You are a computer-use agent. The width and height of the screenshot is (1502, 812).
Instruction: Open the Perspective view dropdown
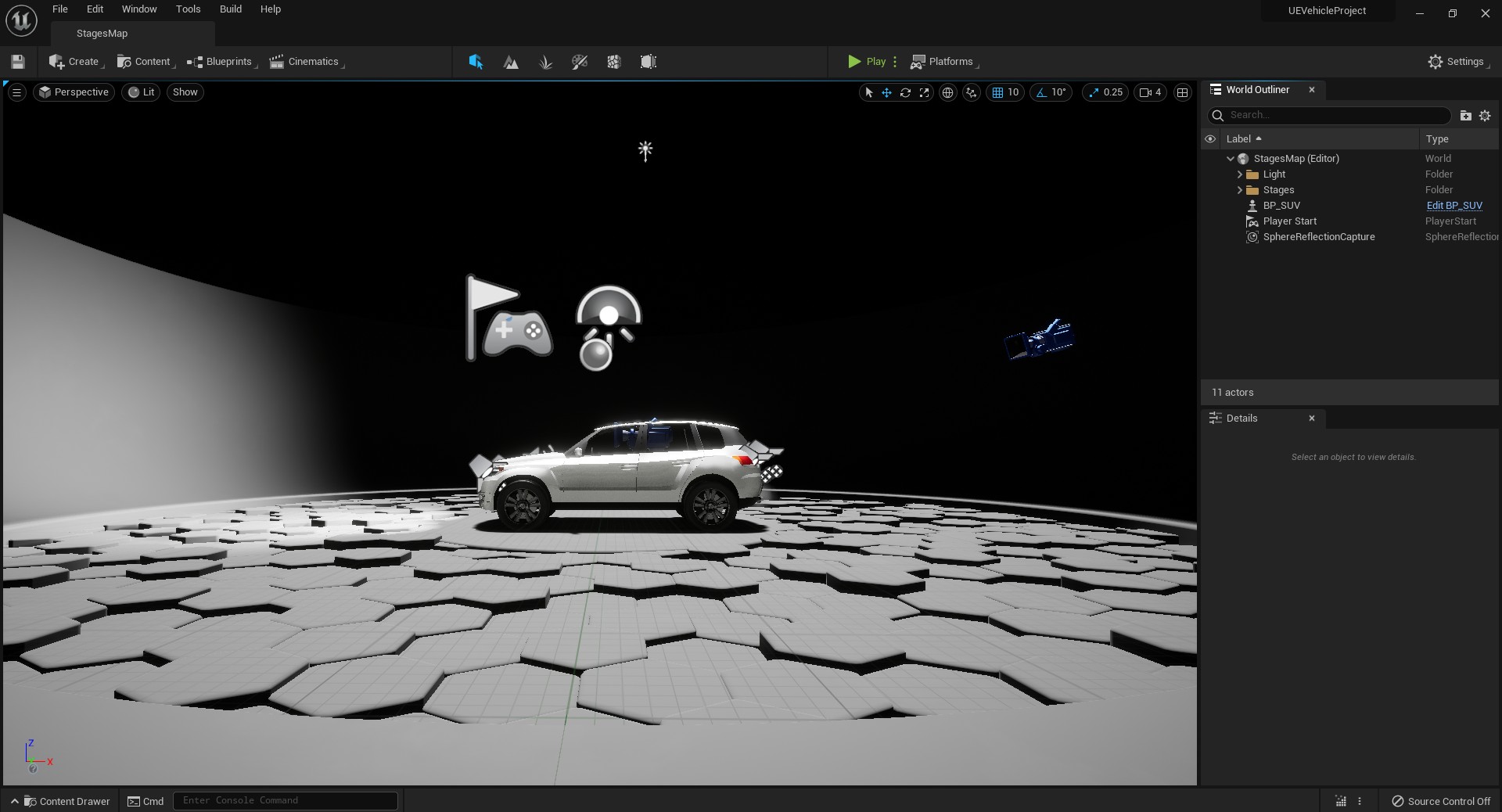point(74,92)
